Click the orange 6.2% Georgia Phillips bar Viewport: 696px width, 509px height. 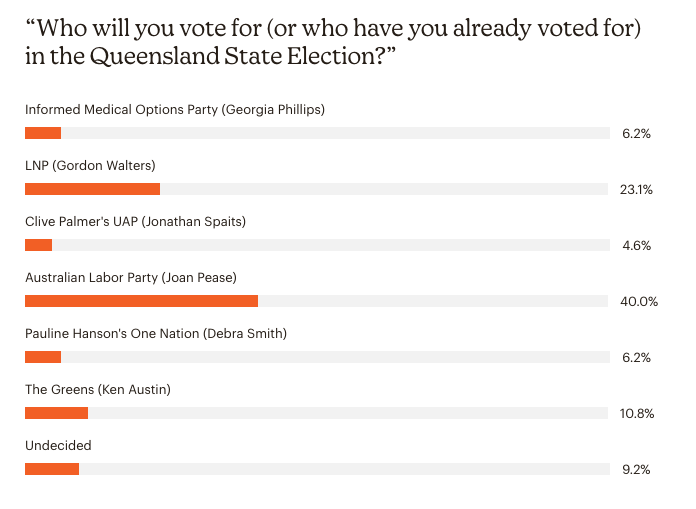[x=43, y=133]
